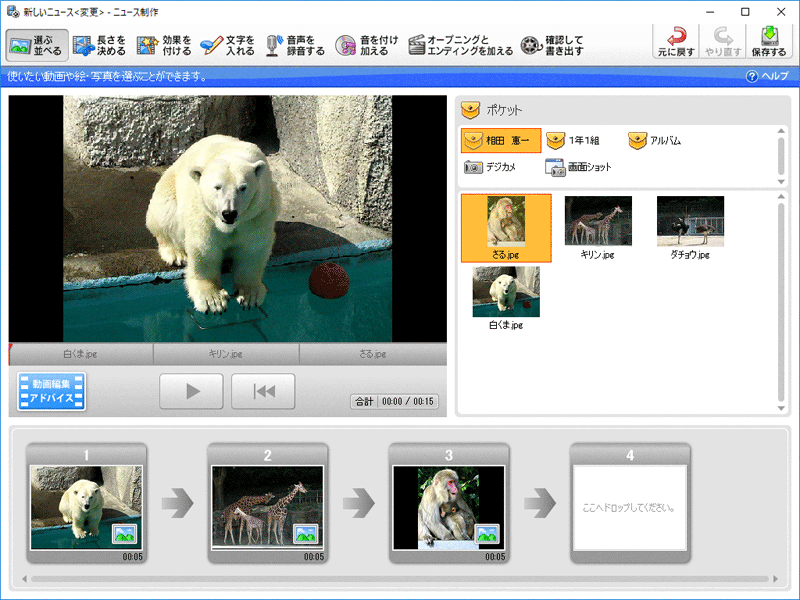Open オープニングとエンディングを加える step
The image size is (800, 600).
461,45
